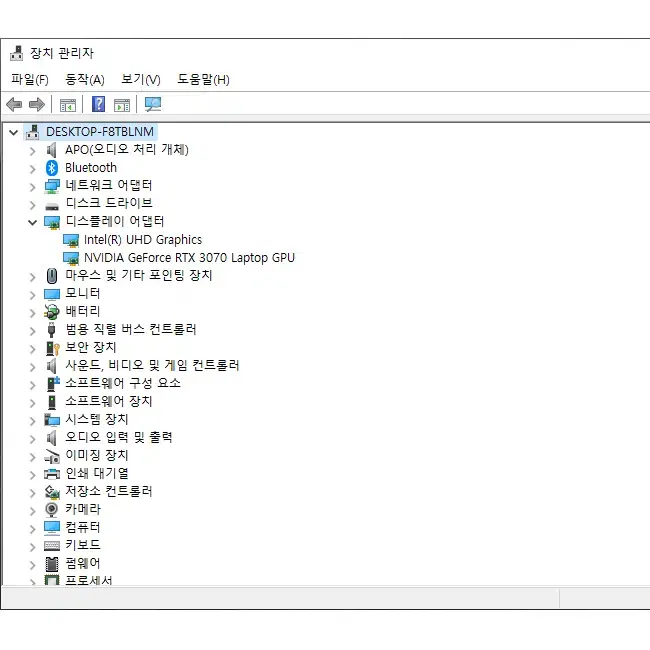Image resolution: width=650 pixels, height=650 pixels.
Task: Open the 보기(V) menu
Action: [141, 79]
